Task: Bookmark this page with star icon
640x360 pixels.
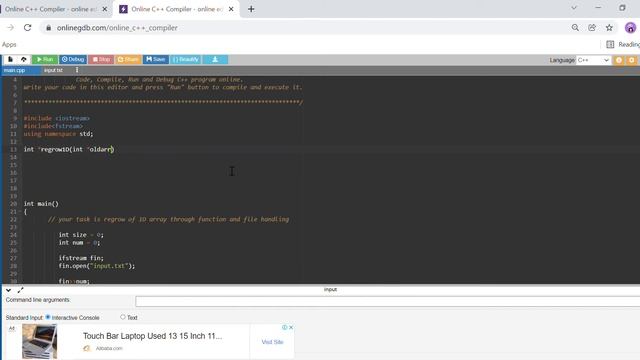Action: (609, 28)
